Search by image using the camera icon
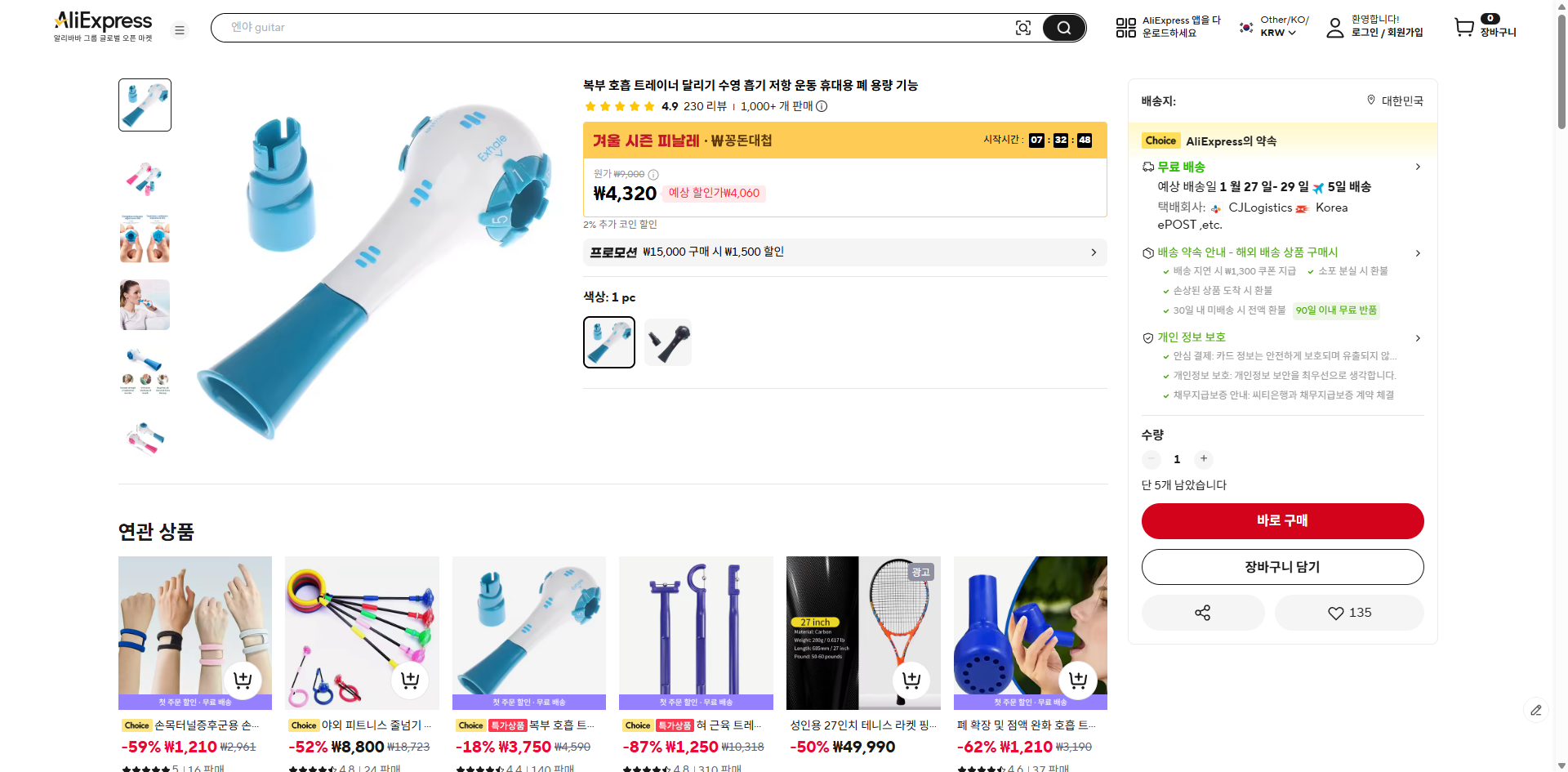The image size is (1568, 772). (x=1023, y=27)
